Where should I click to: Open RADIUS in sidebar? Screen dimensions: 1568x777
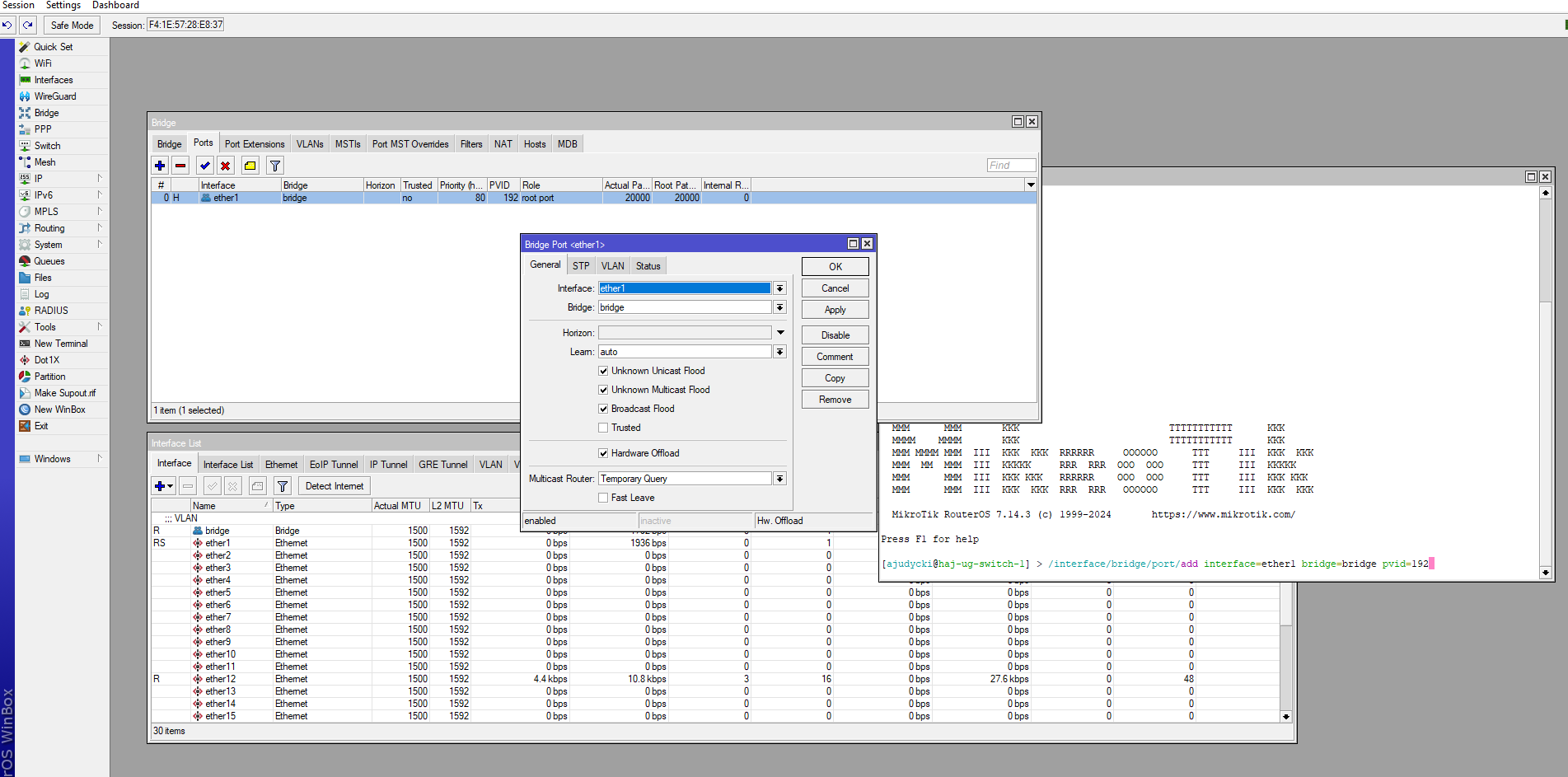(x=51, y=311)
